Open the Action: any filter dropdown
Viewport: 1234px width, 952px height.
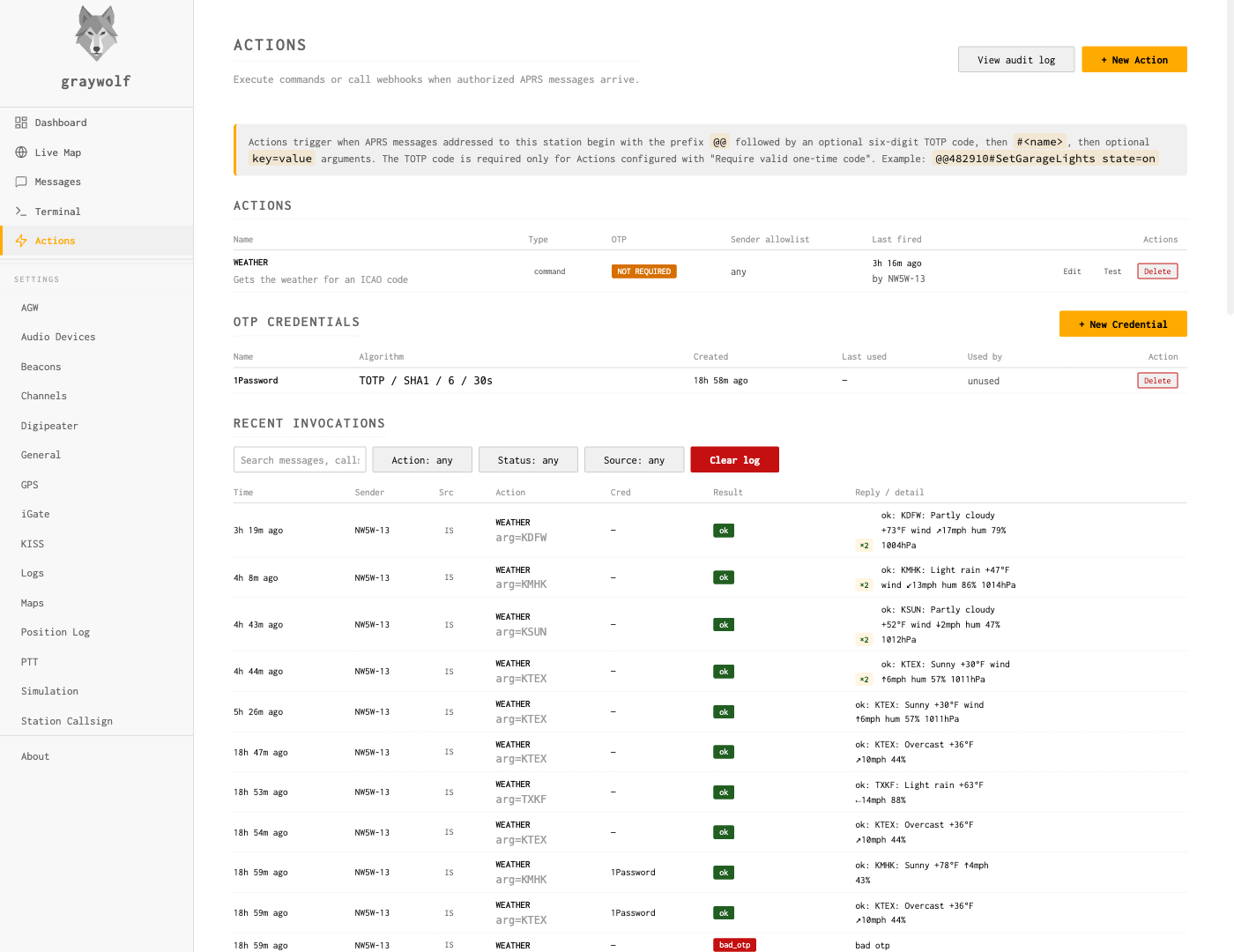(x=422, y=460)
